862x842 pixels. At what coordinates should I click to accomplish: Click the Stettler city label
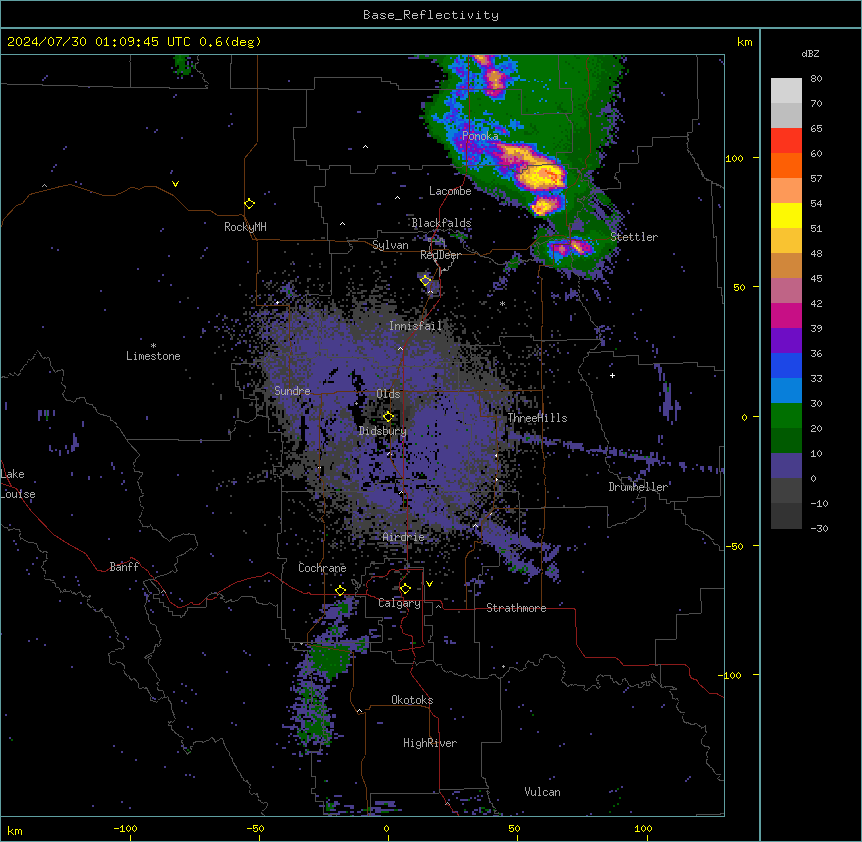pyautogui.click(x=634, y=237)
